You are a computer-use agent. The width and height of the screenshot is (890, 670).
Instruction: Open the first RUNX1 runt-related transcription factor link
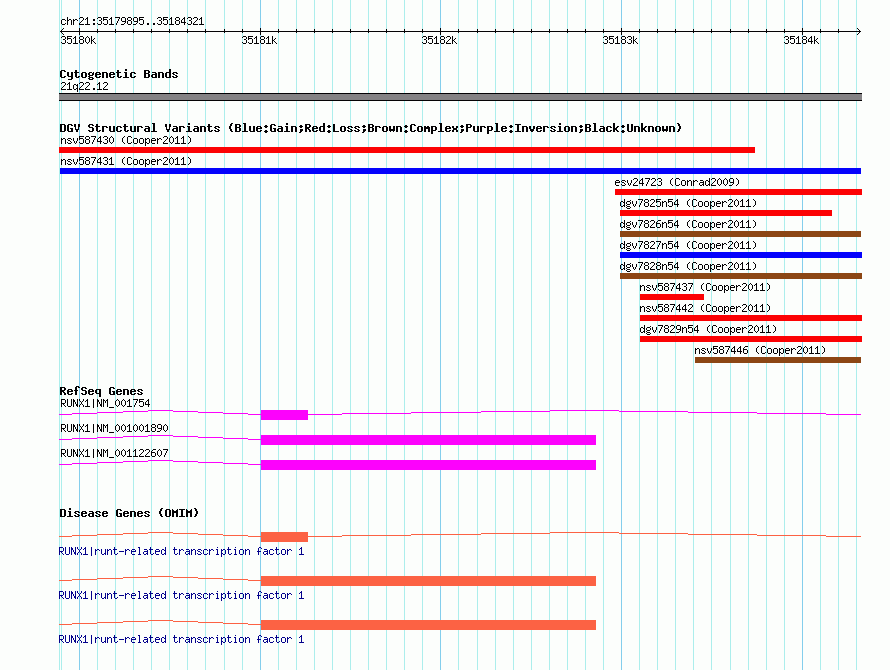point(182,551)
